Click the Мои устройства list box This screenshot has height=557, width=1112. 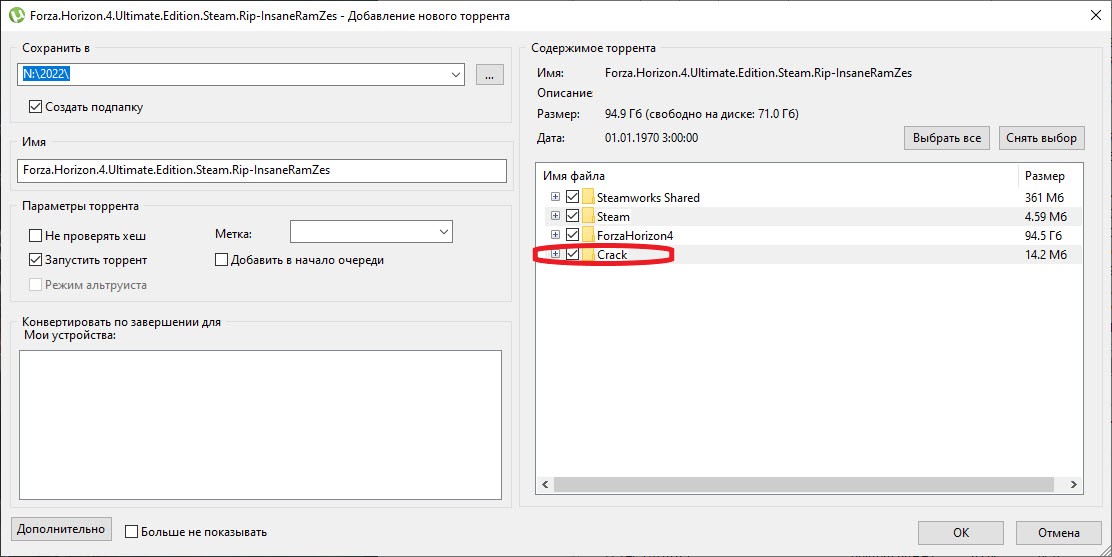(260, 424)
